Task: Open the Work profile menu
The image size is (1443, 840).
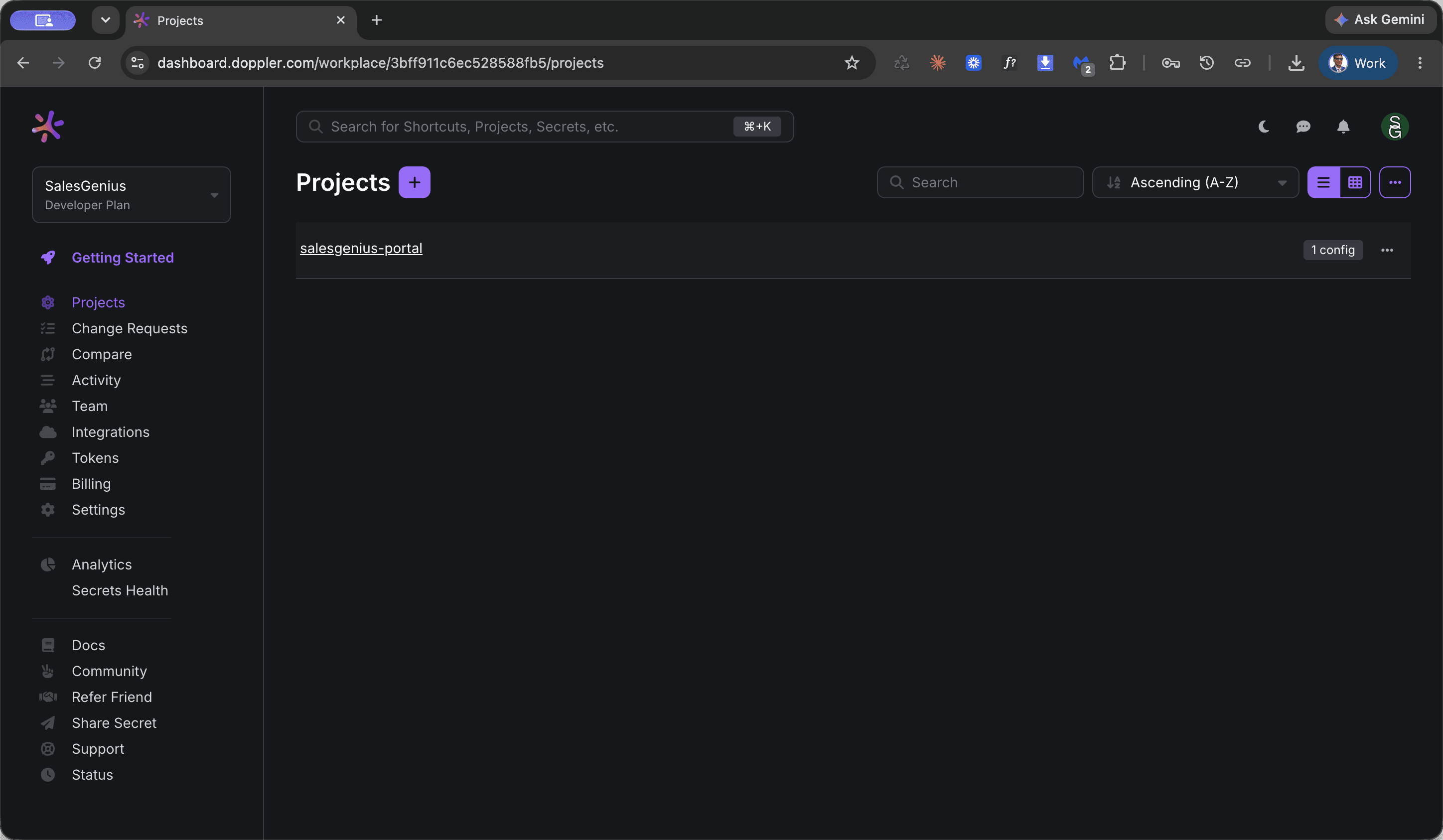Action: 1358,63
